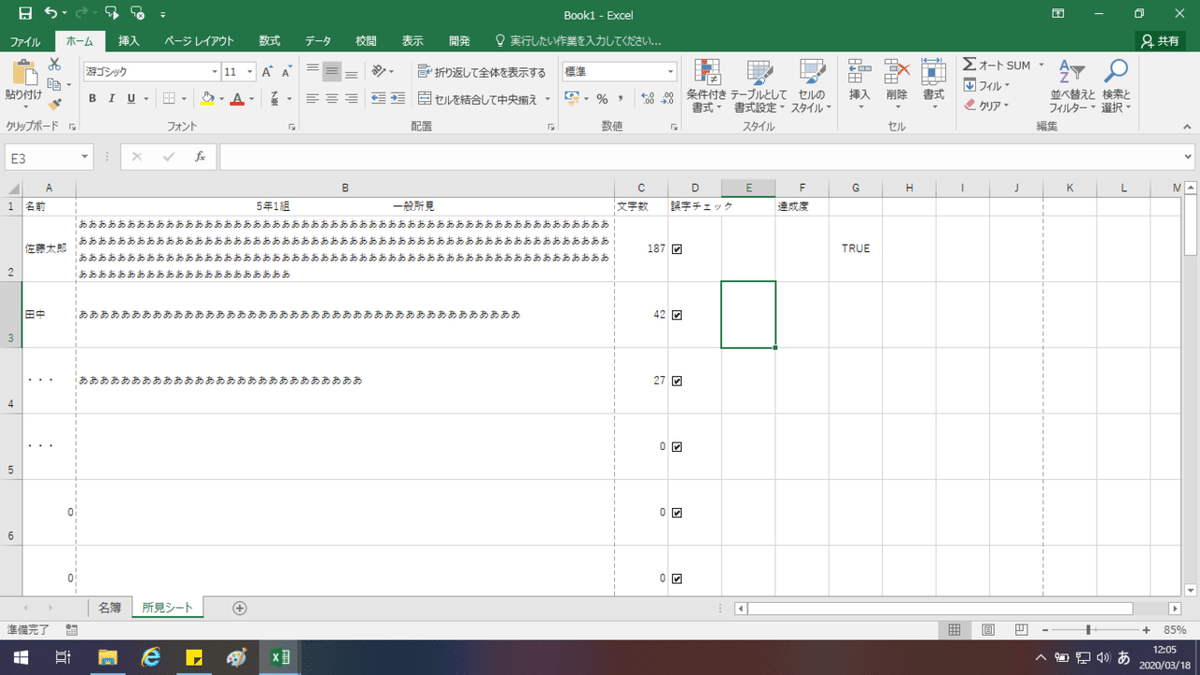Viewport: 1200px width, 675px height.
Task: Toggle the checkbox in row 5
Action: (x=677, y=447)
